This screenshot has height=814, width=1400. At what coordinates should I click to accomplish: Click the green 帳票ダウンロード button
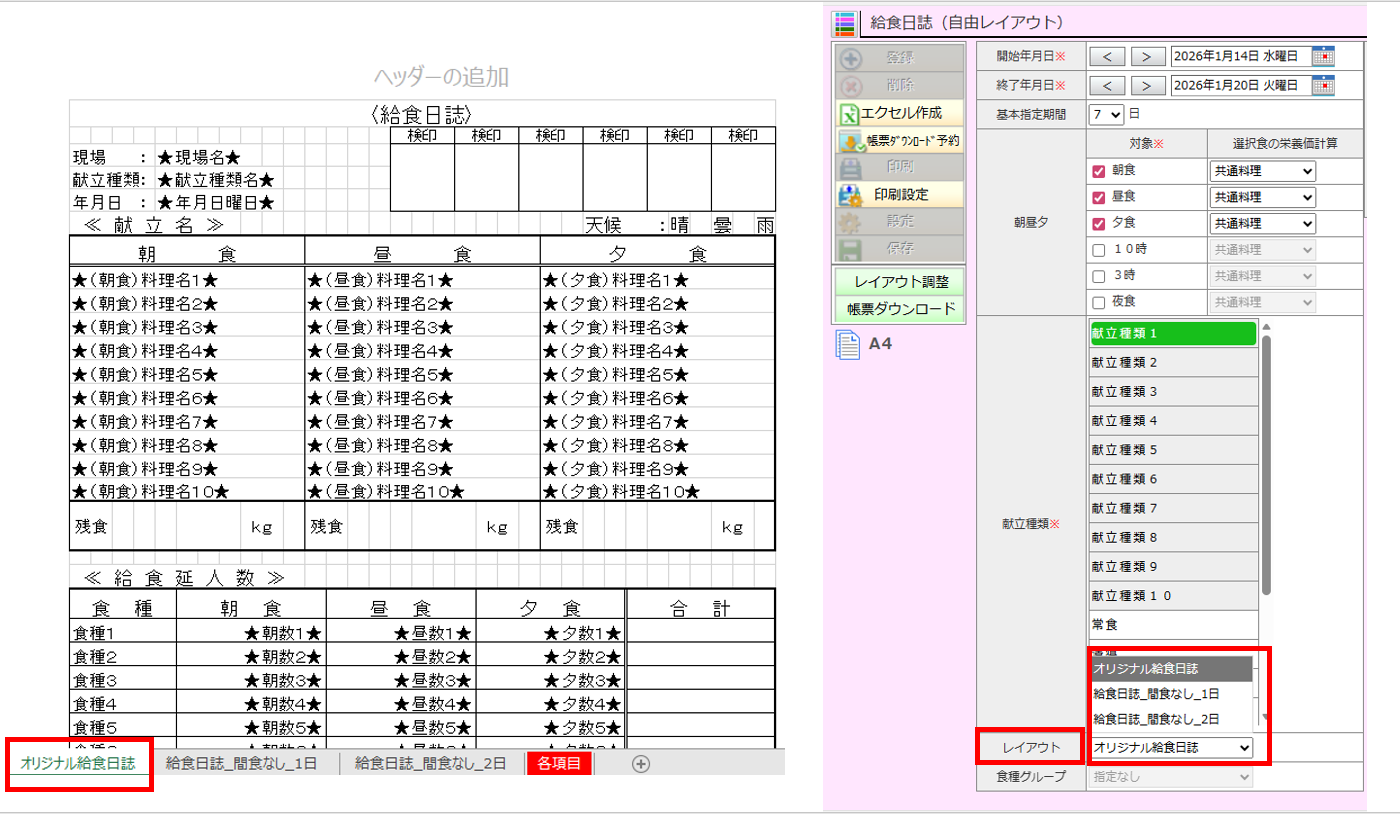[901, 309]
